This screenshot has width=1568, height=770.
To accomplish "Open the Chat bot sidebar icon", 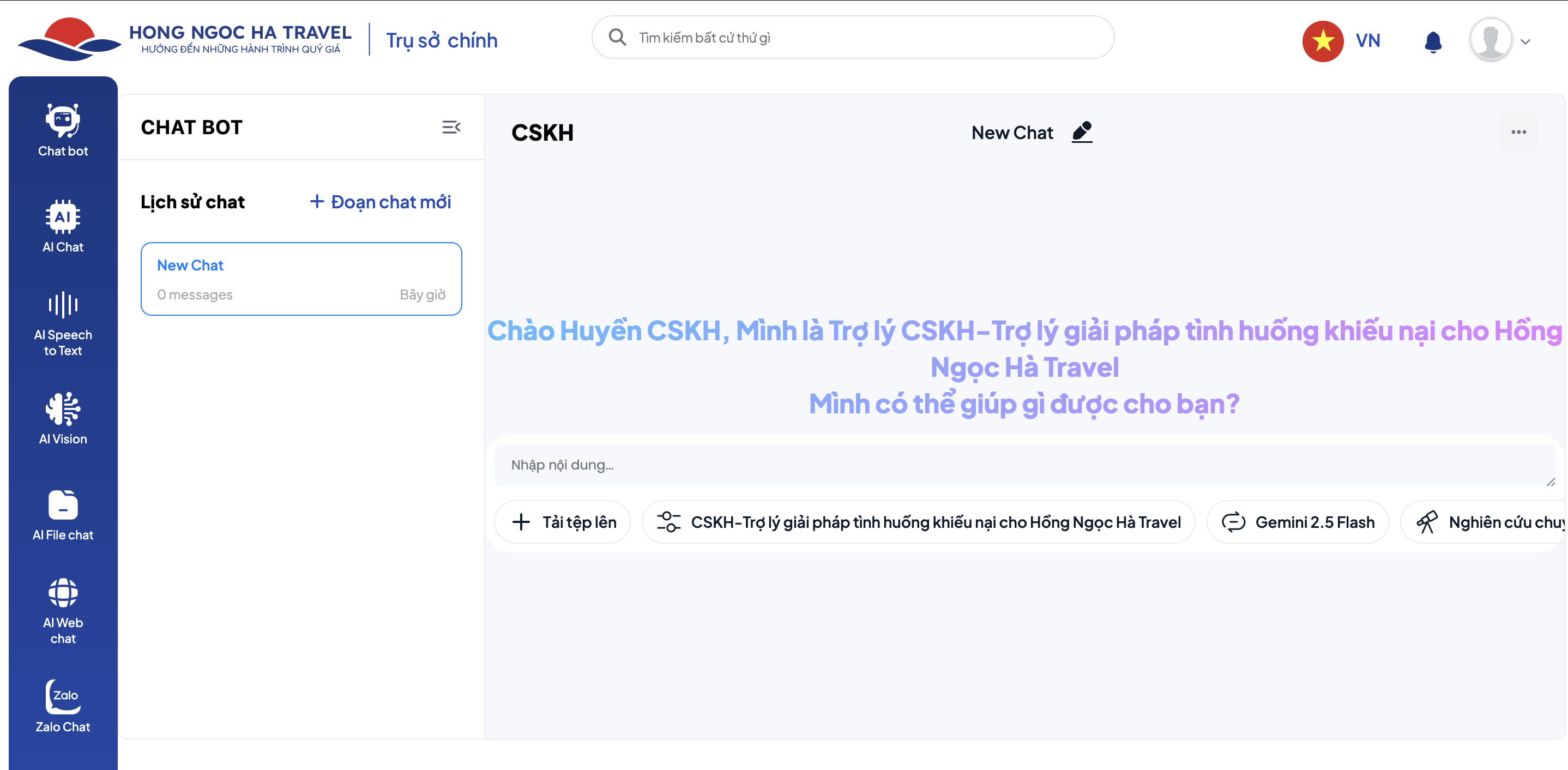I will click(63, 130).
